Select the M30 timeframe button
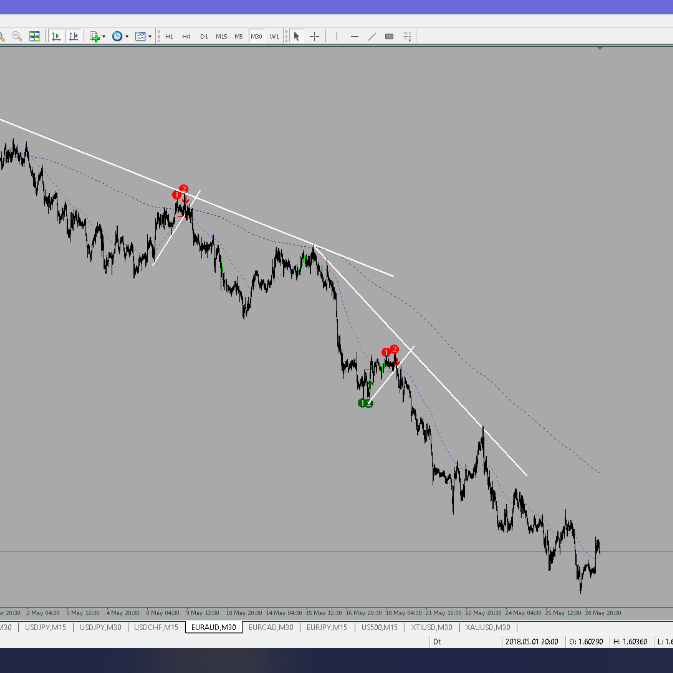The image size is (673, 673). [256, 36]
